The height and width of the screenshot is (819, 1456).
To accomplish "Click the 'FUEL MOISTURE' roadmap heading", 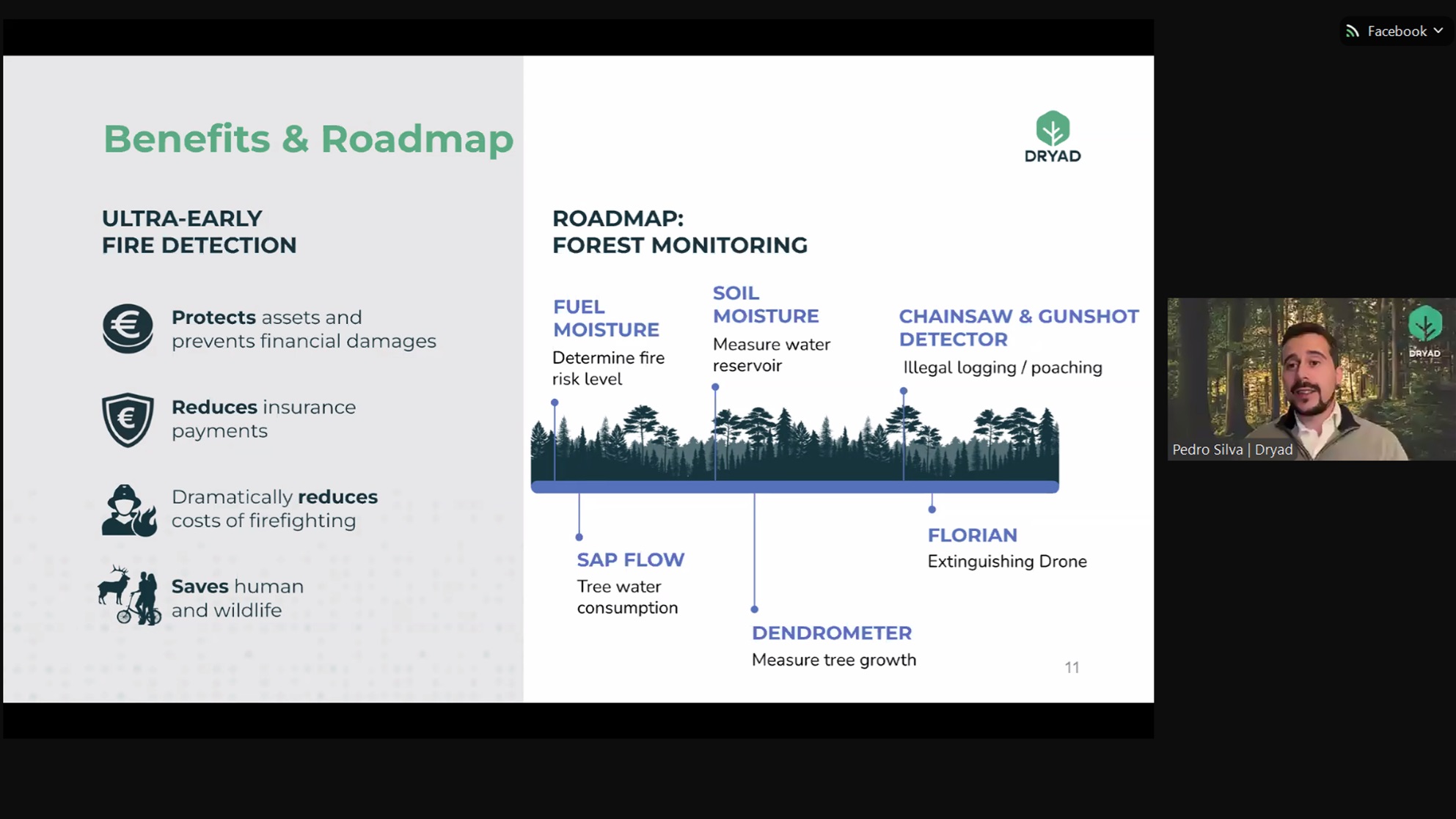I will (x=606, y=318).
